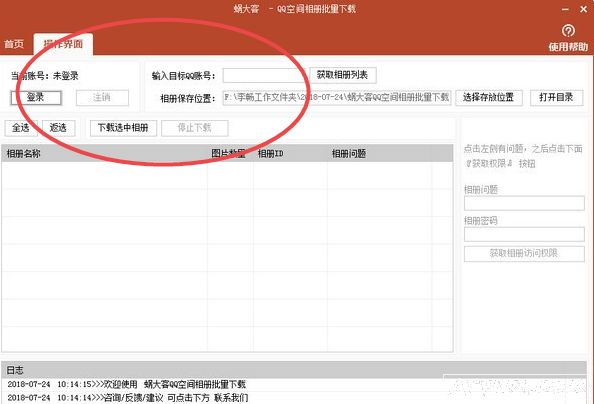The image size is (594, 404).
Task: Open the 使用帮助 help icon
Action: point(568,31)
